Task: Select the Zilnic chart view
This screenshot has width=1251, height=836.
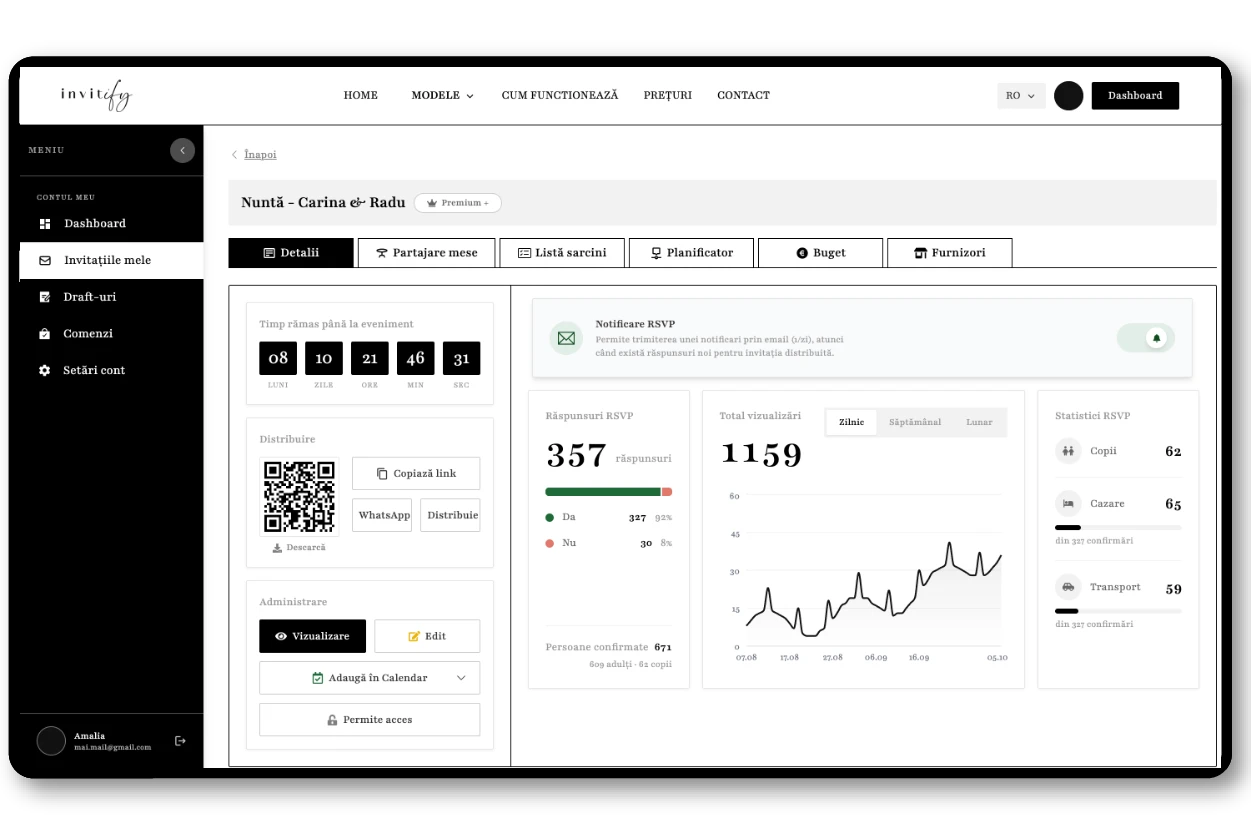Action: (x=852, y=422)
